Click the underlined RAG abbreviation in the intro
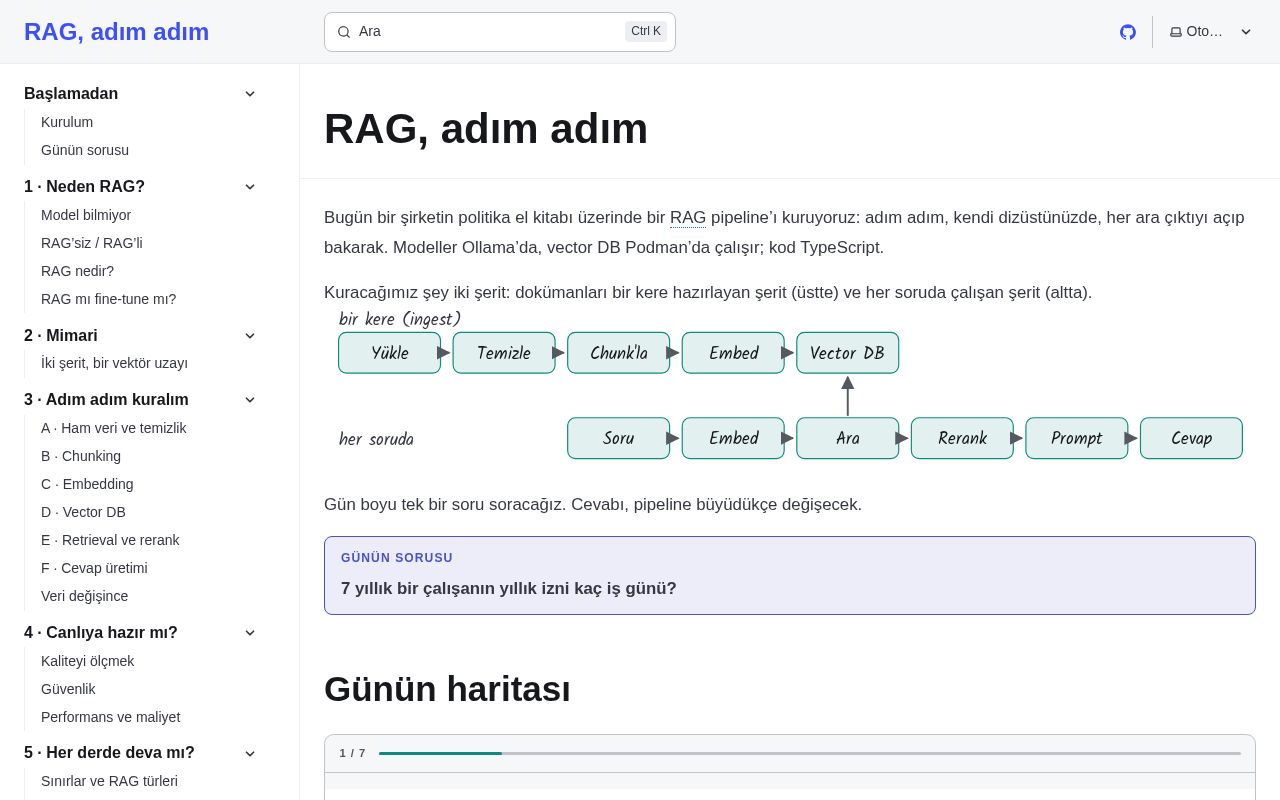Viewport: 1280px width, 800px height. tap(688, 218)
